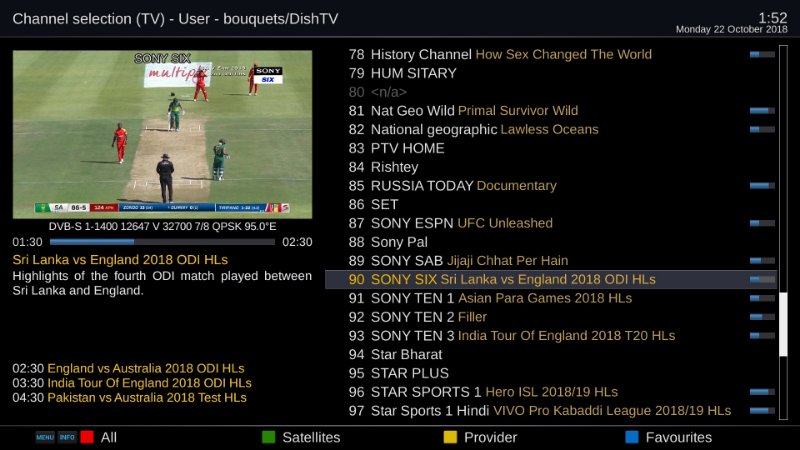This screenshot has height=450, width=800.
Task: Open the Provider label
Action: click(x=490, y=437)
